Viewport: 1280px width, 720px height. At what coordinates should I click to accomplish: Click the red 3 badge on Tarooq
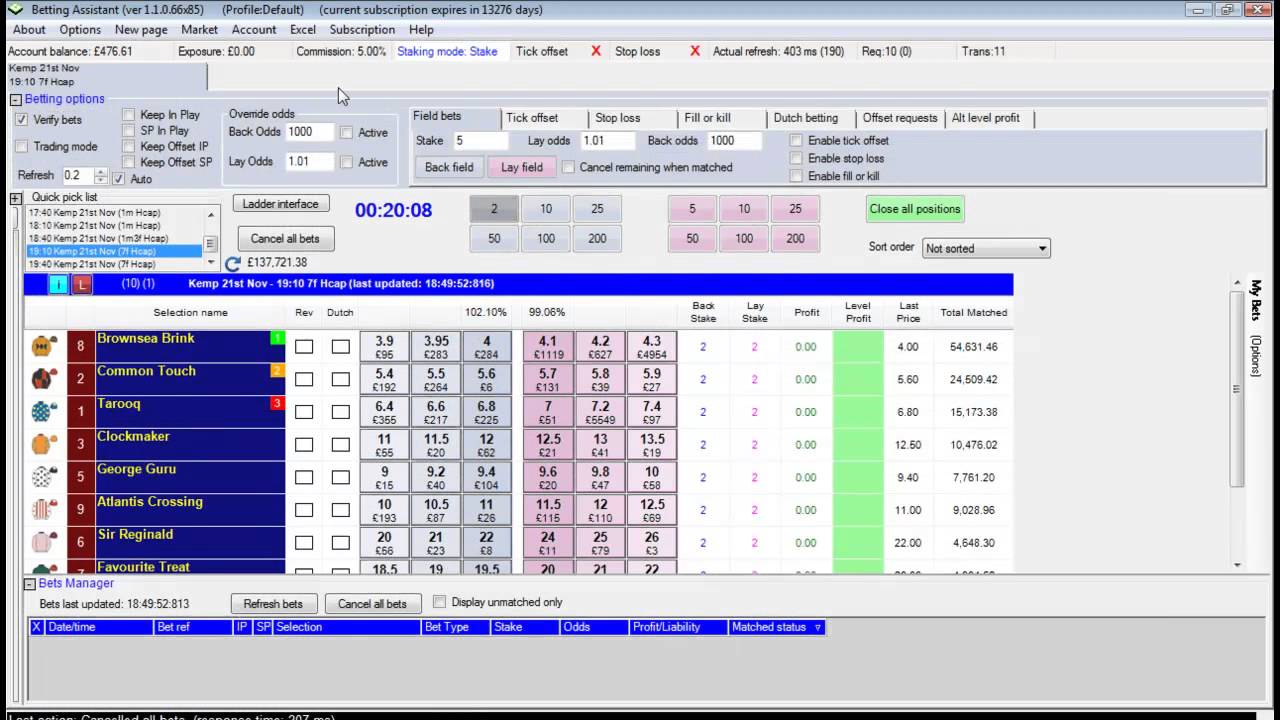pos(277,404)
